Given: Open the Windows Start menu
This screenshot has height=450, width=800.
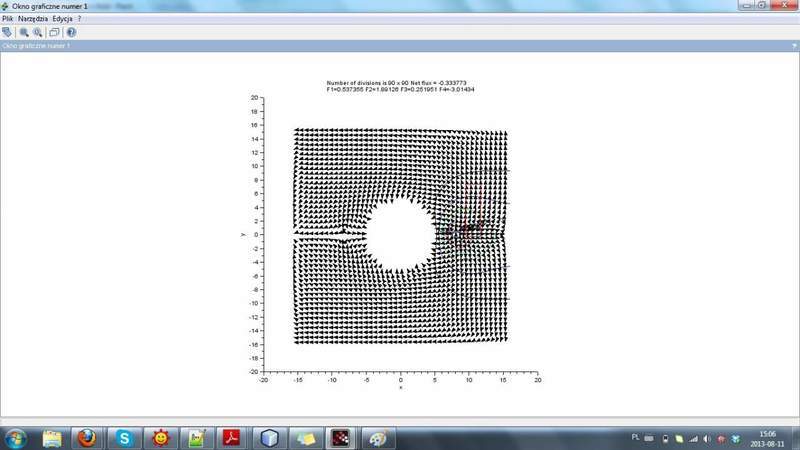Looking at the screenshot, I should [x=15, y=439].
